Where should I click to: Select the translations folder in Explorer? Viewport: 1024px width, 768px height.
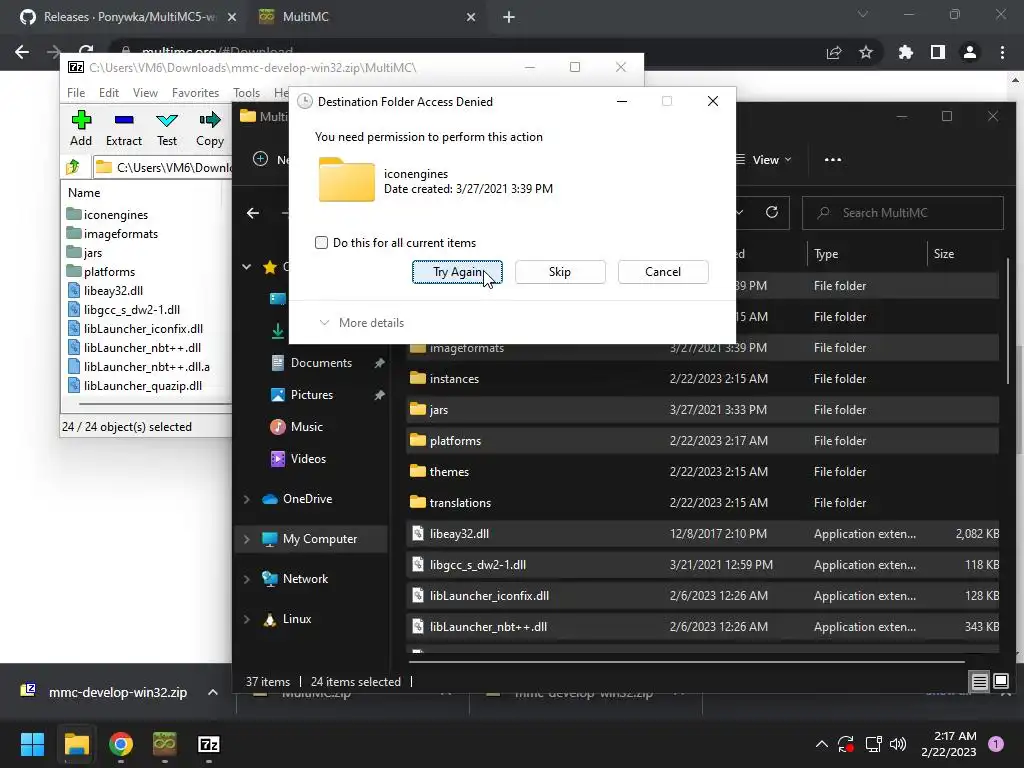click(702, 503)
